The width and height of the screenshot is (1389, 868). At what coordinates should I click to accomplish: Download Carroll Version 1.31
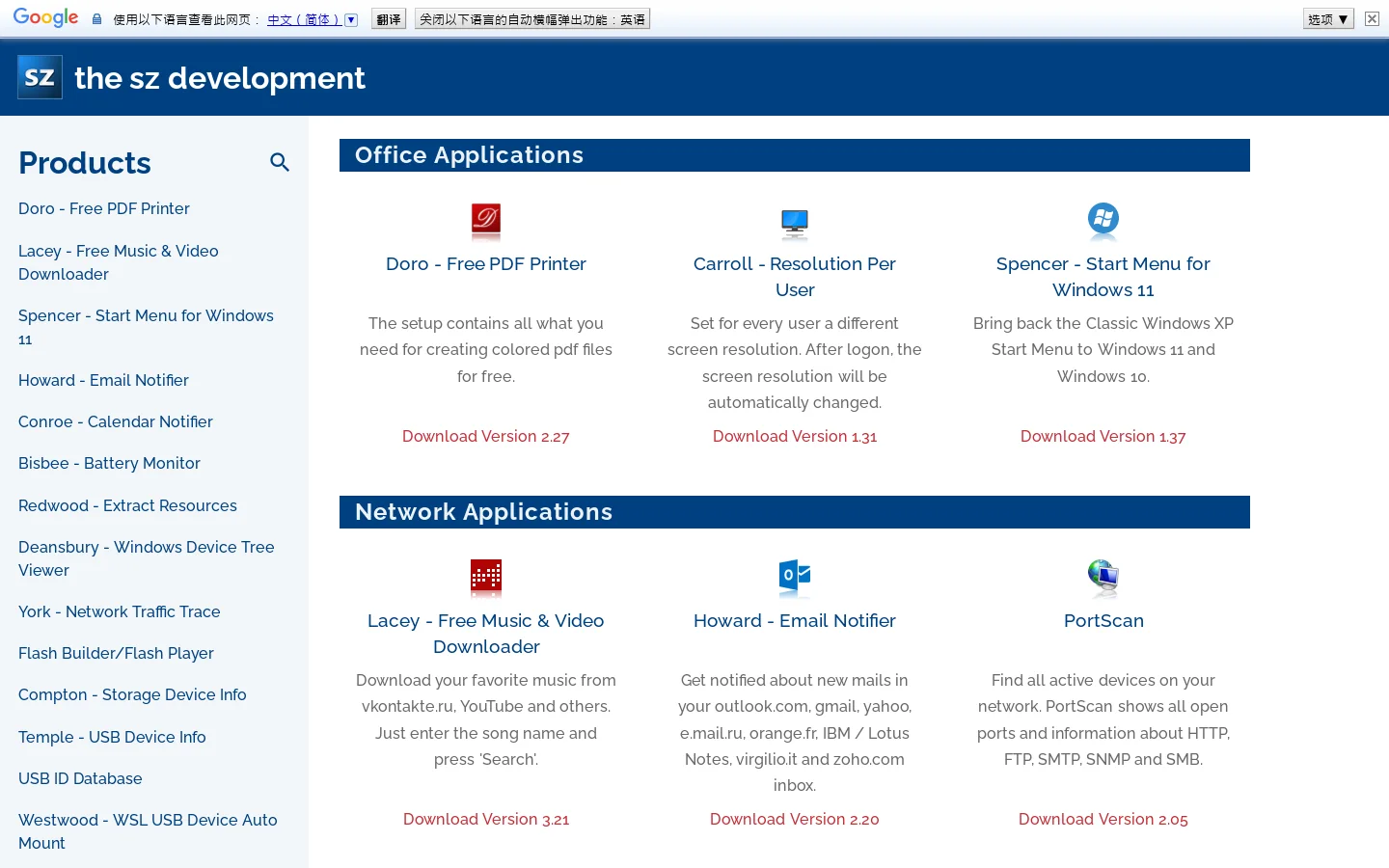795,436
